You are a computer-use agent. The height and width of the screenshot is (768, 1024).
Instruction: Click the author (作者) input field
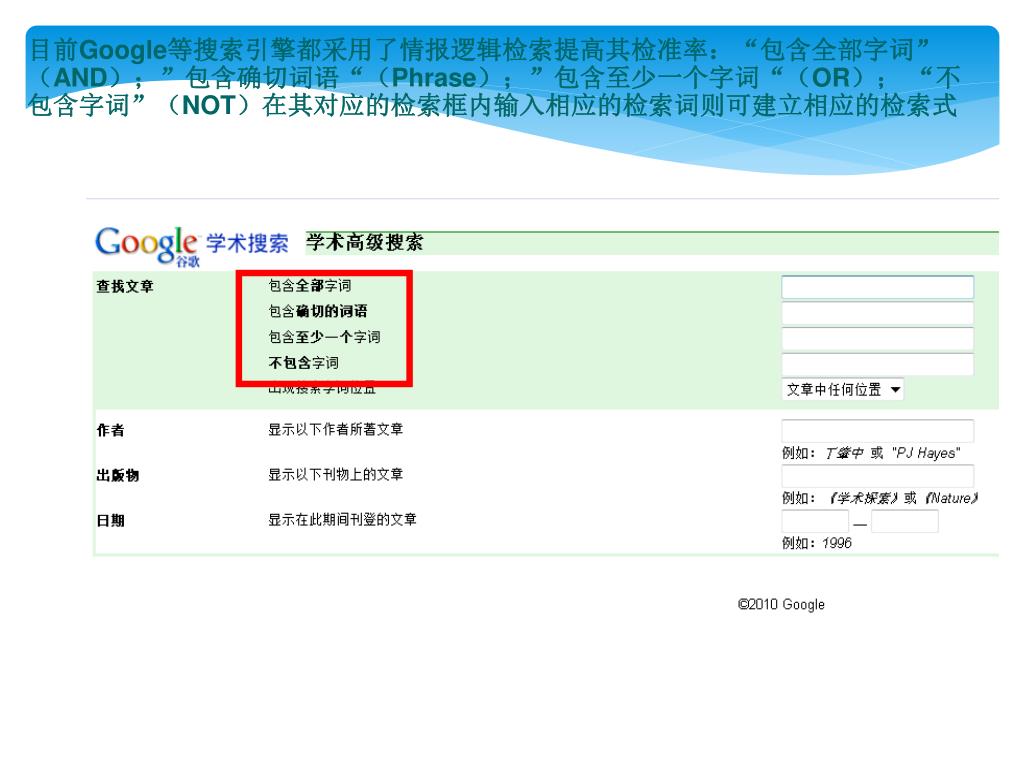point(877,430)
